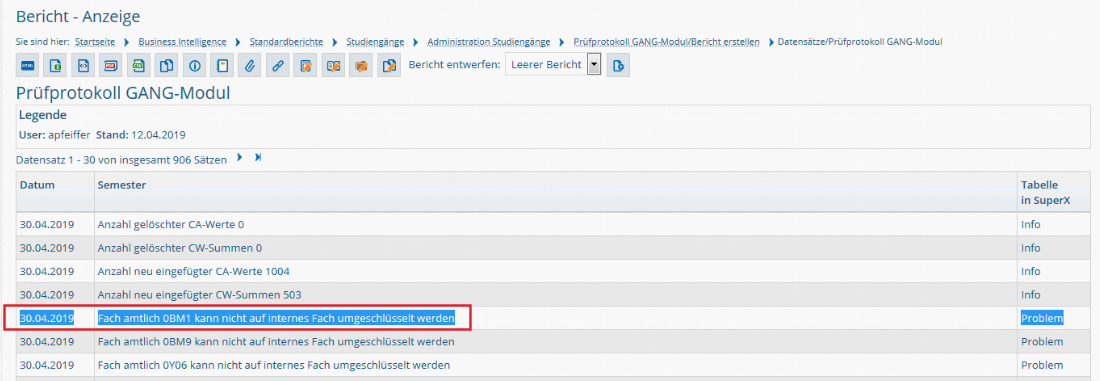Screen dimensions: 1100x381
Task: Click the copy documents icon
Action: click(166, 65)
